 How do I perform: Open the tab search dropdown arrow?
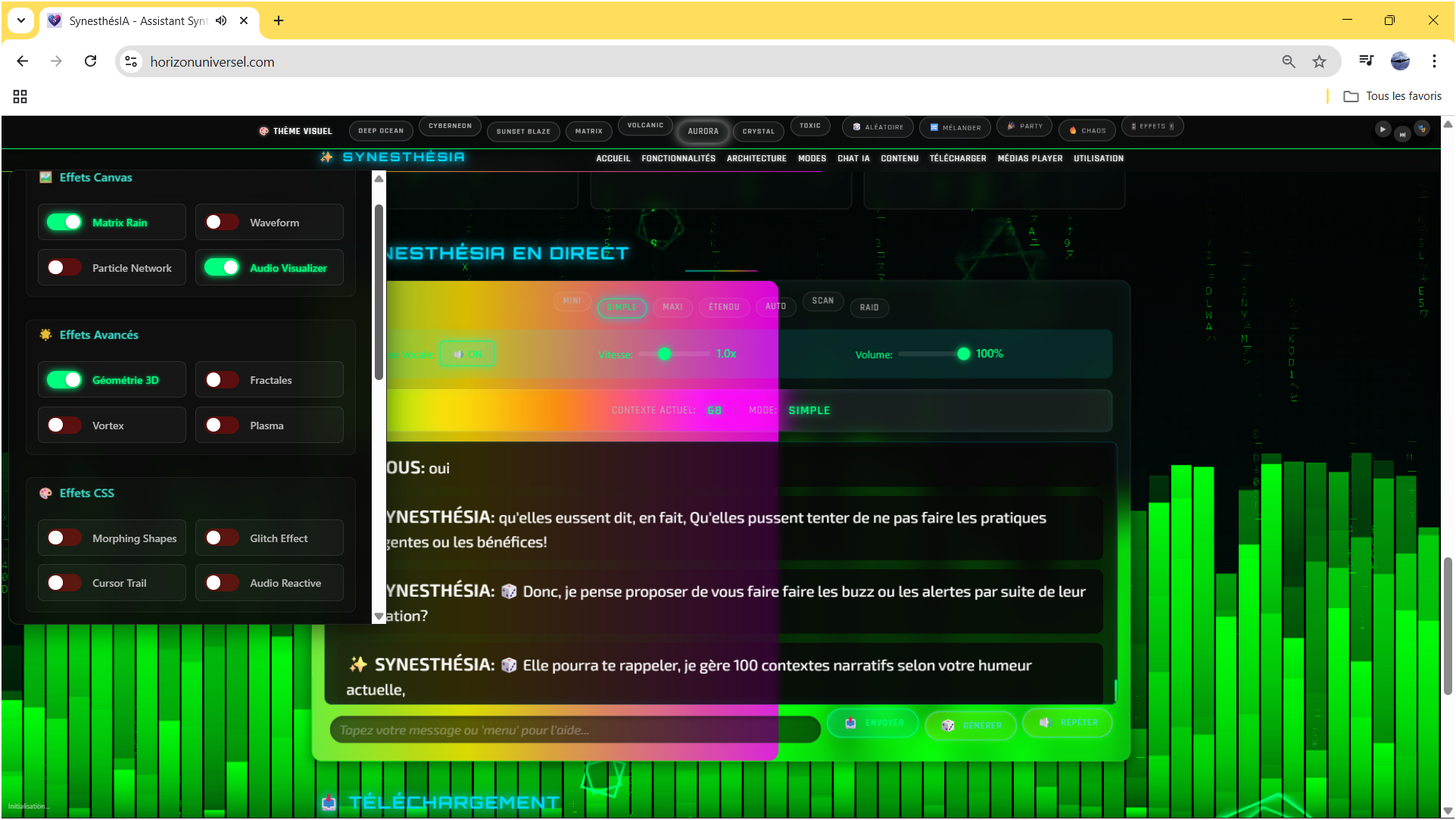pyautogui.click(x=20, y=20)
